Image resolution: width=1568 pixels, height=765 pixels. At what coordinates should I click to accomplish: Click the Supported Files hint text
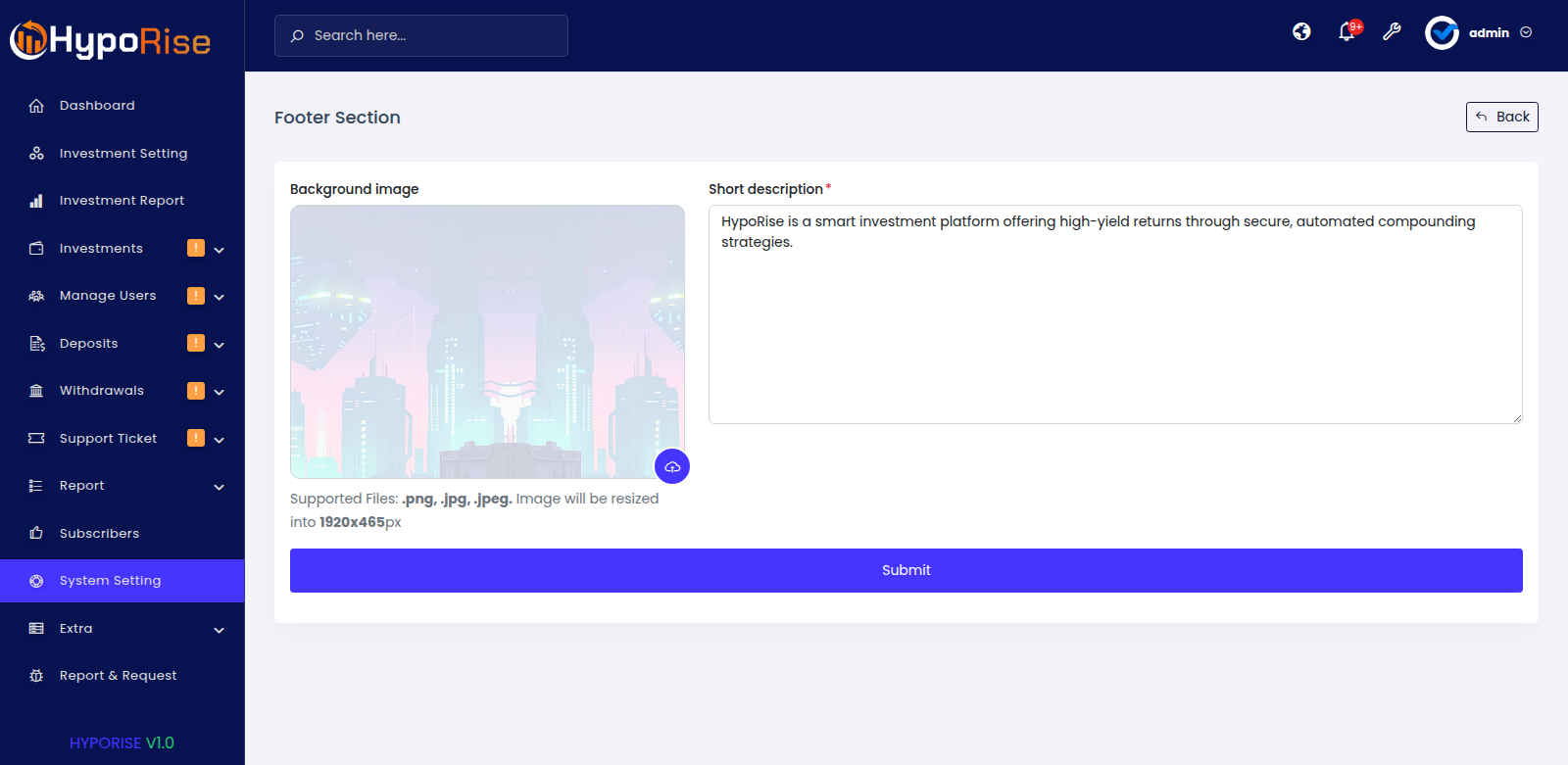(474, 510)
